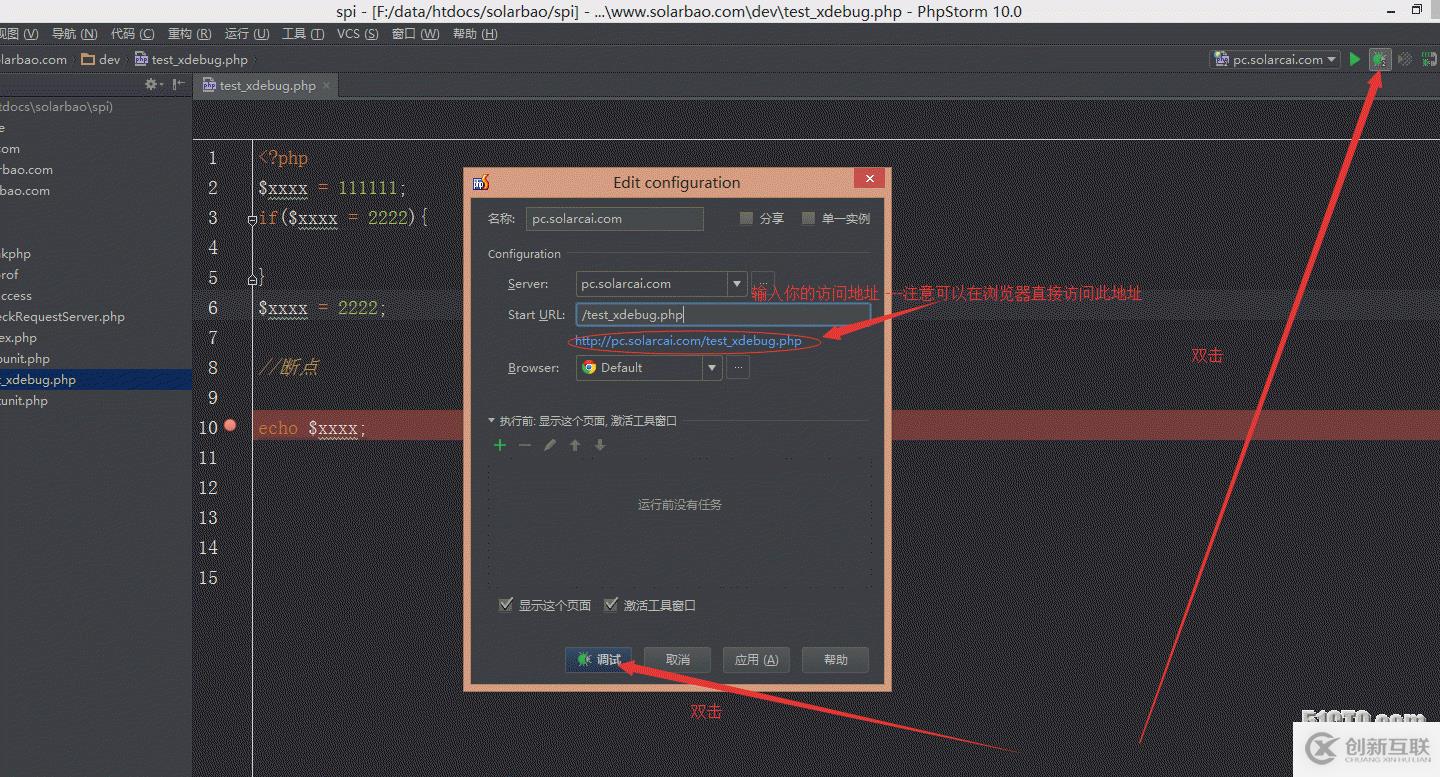
Task: Open the project panel settings gear
Action: (x=153, y=85)
